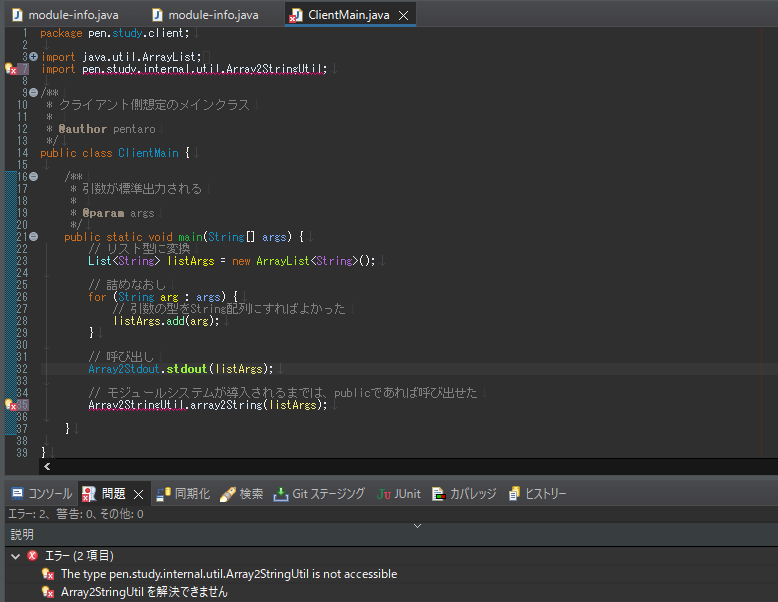Click the ヒストリー history icon

pos(514,494)
